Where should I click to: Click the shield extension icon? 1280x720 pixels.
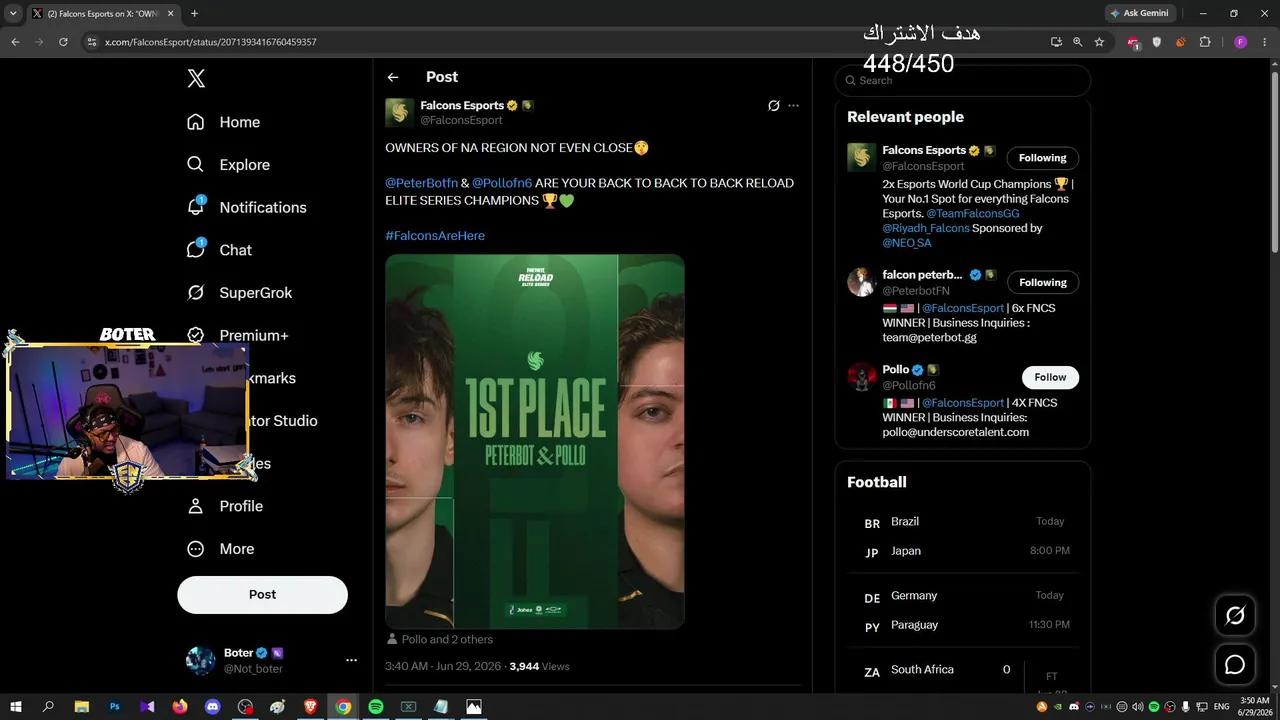tap(1157, 42)
